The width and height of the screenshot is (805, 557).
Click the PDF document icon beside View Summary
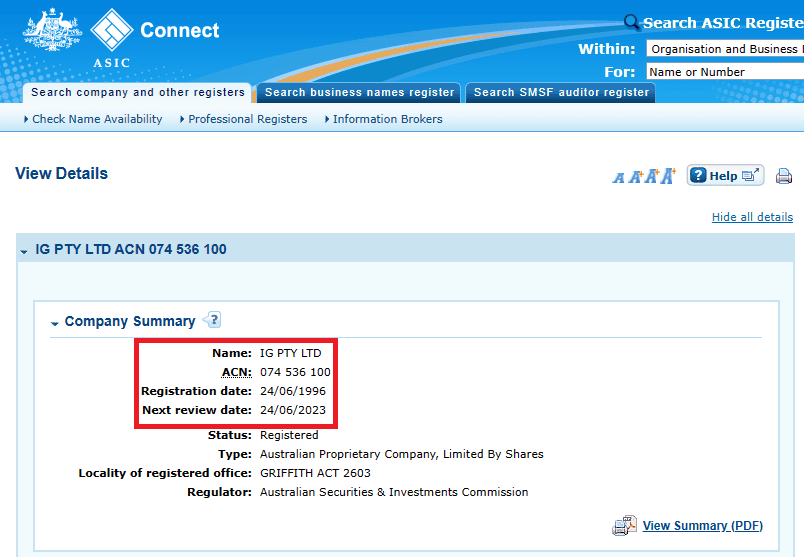(x=624, y=526)
